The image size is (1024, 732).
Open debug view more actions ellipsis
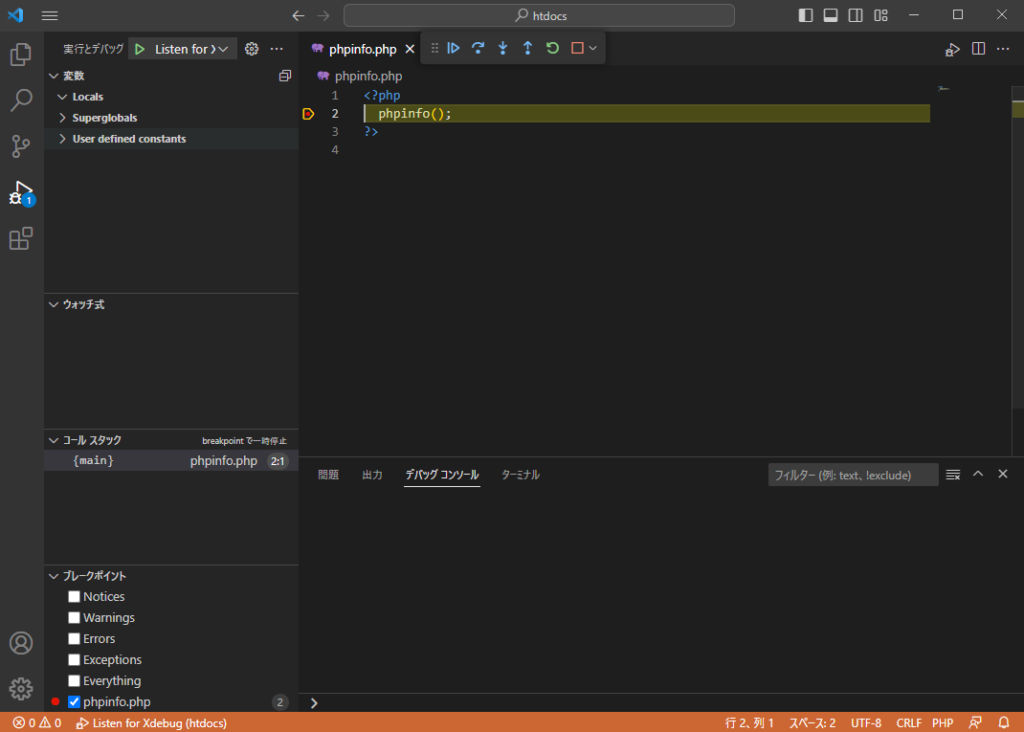point(277,49)
